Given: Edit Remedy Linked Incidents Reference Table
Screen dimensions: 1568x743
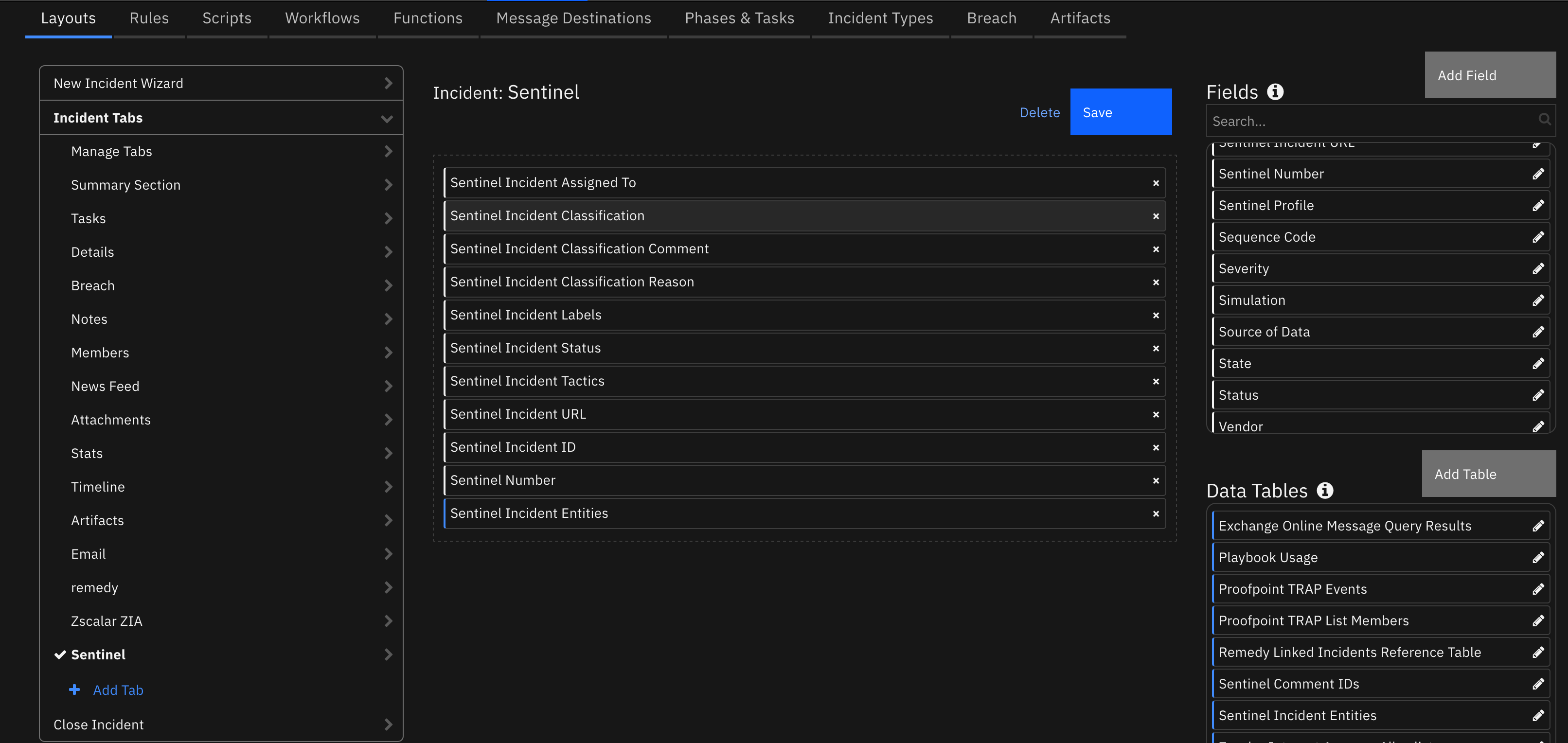Looking at the screenshot, I should pos(1537,653).
